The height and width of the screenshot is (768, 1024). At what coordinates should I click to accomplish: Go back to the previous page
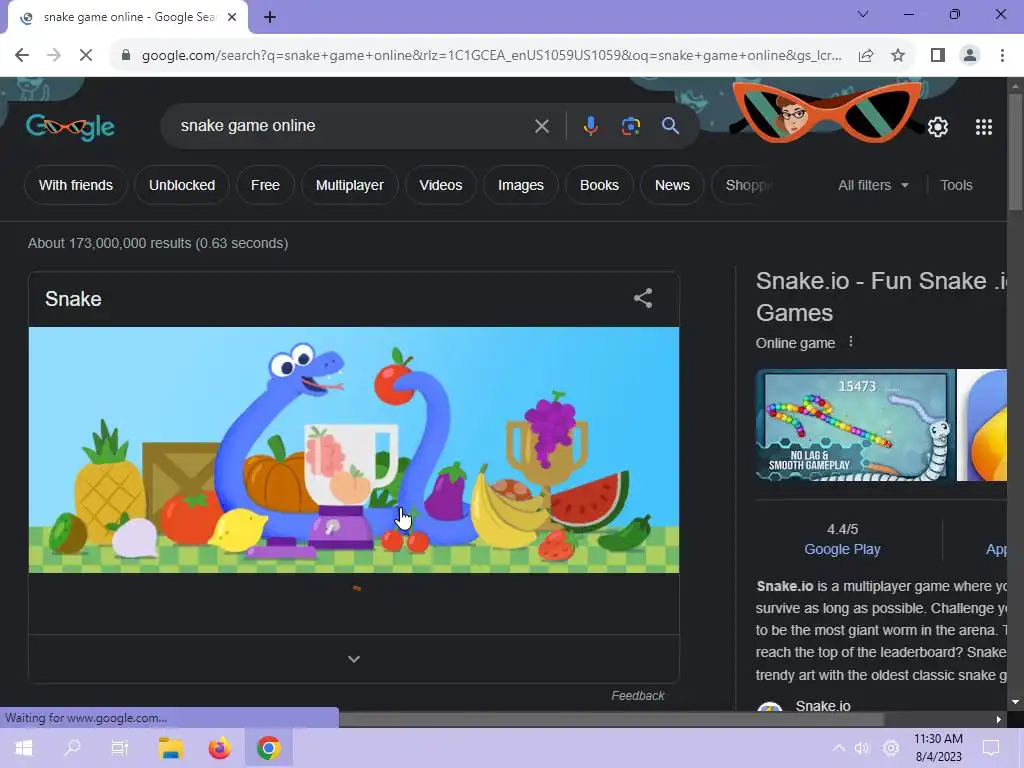pyautogui.click(x=22, y=56)
